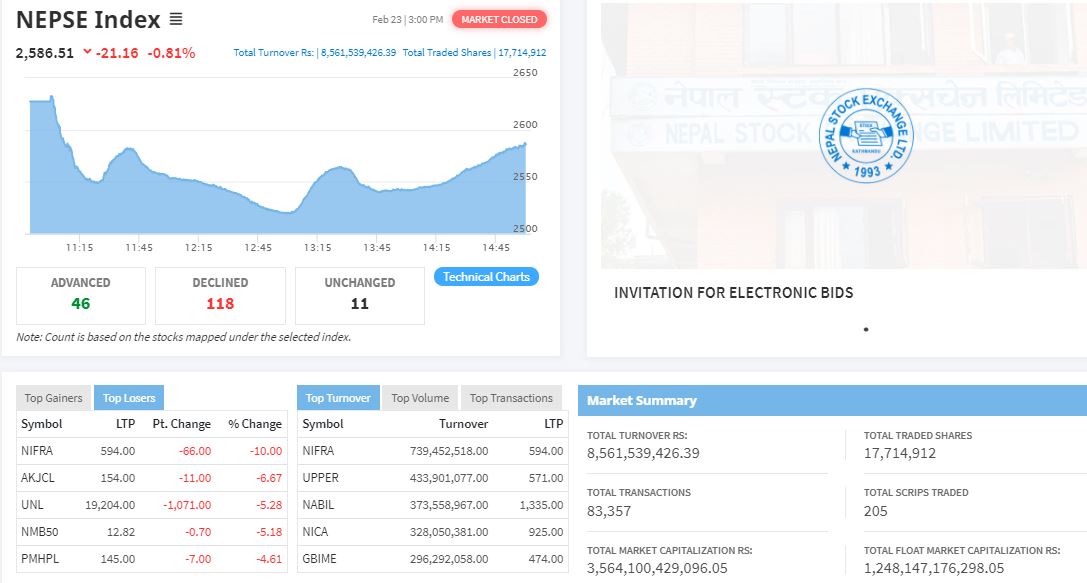Click the 2600 value label on chart axis
Screen dimensions: 1087x583
[525, 125]
